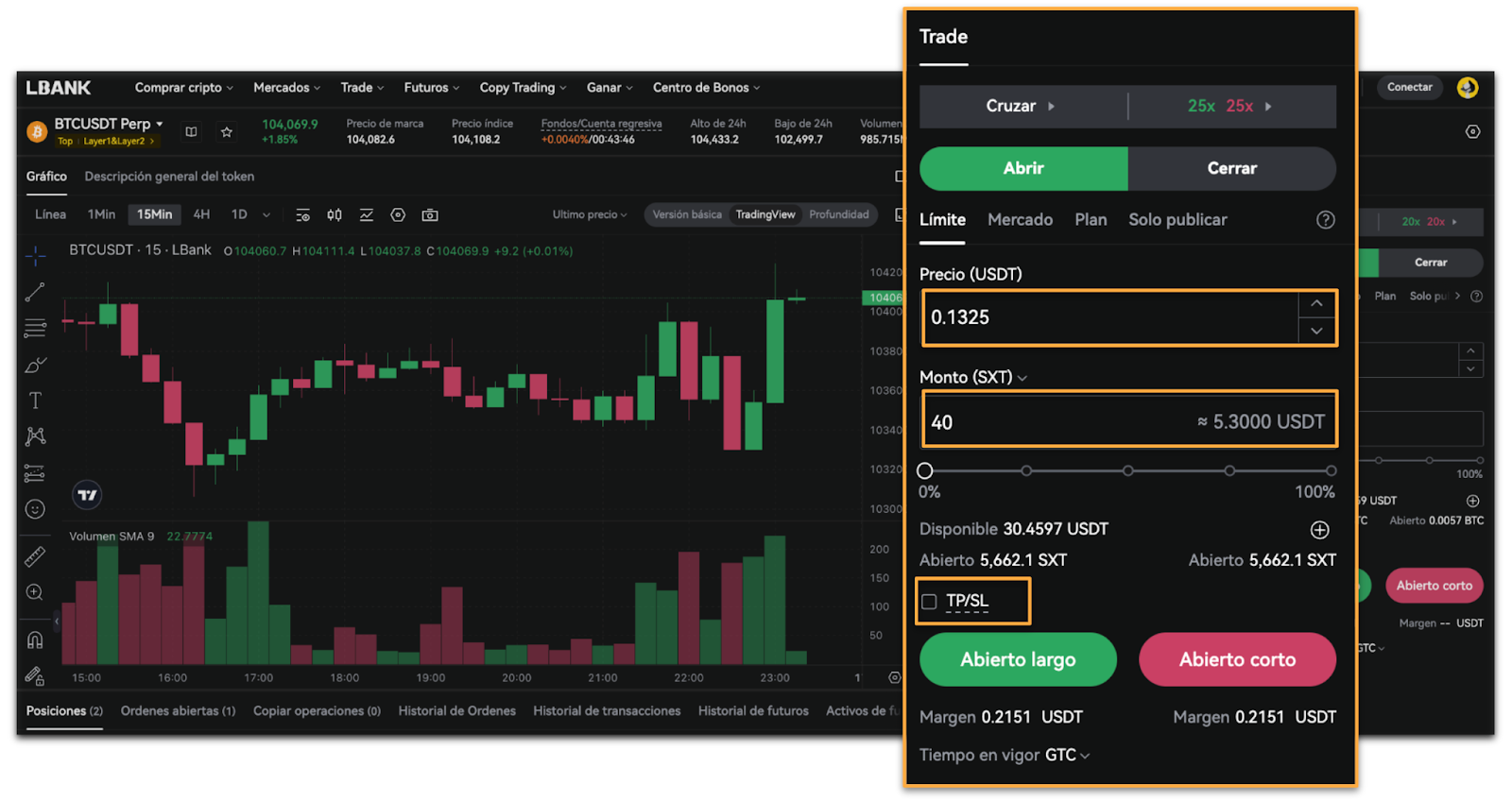1512x801 pixels.
Task: Click the user avatar icon
Action: (x=1468, y=88)
